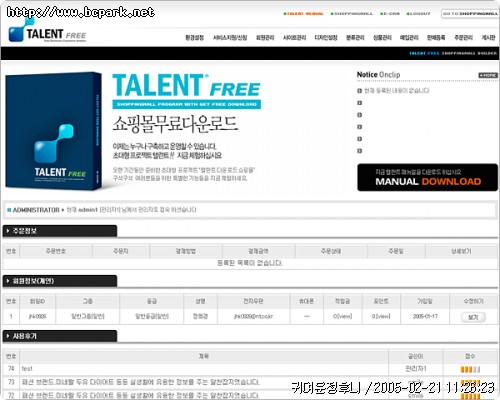This screenshot has height=400, width=500.
Task: Open the 회원관리 menu
Action: pyautogui.click(x=265, y=38)
